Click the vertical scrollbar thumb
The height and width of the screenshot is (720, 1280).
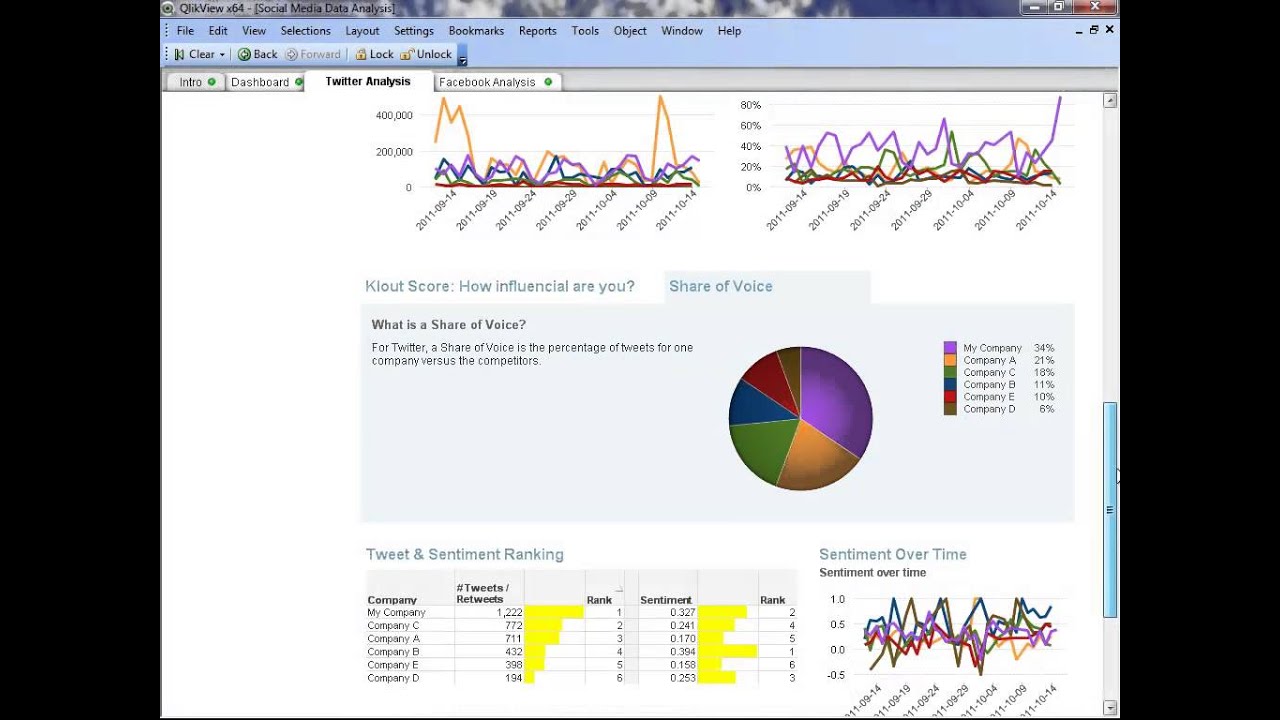pyautogui.click(x=1109, y=510)
